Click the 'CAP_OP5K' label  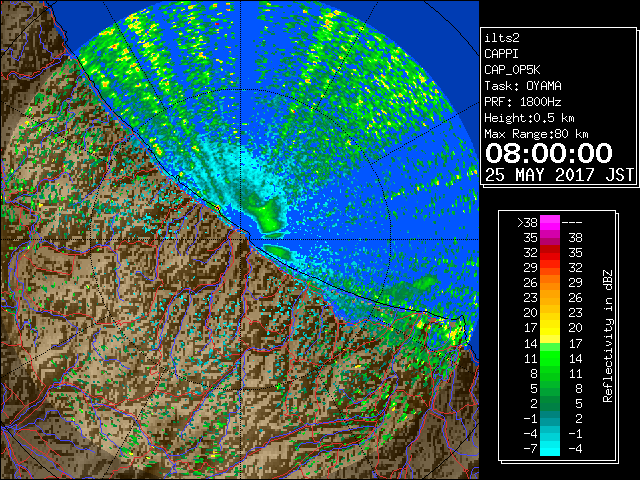pos(512,70)
